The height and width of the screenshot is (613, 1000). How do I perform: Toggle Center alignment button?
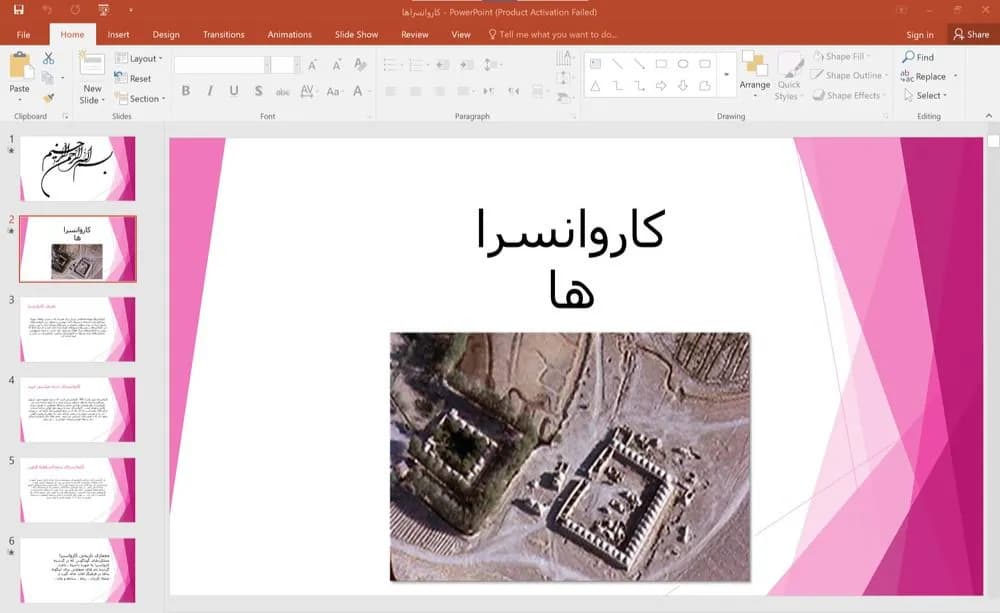coord(415,91)
